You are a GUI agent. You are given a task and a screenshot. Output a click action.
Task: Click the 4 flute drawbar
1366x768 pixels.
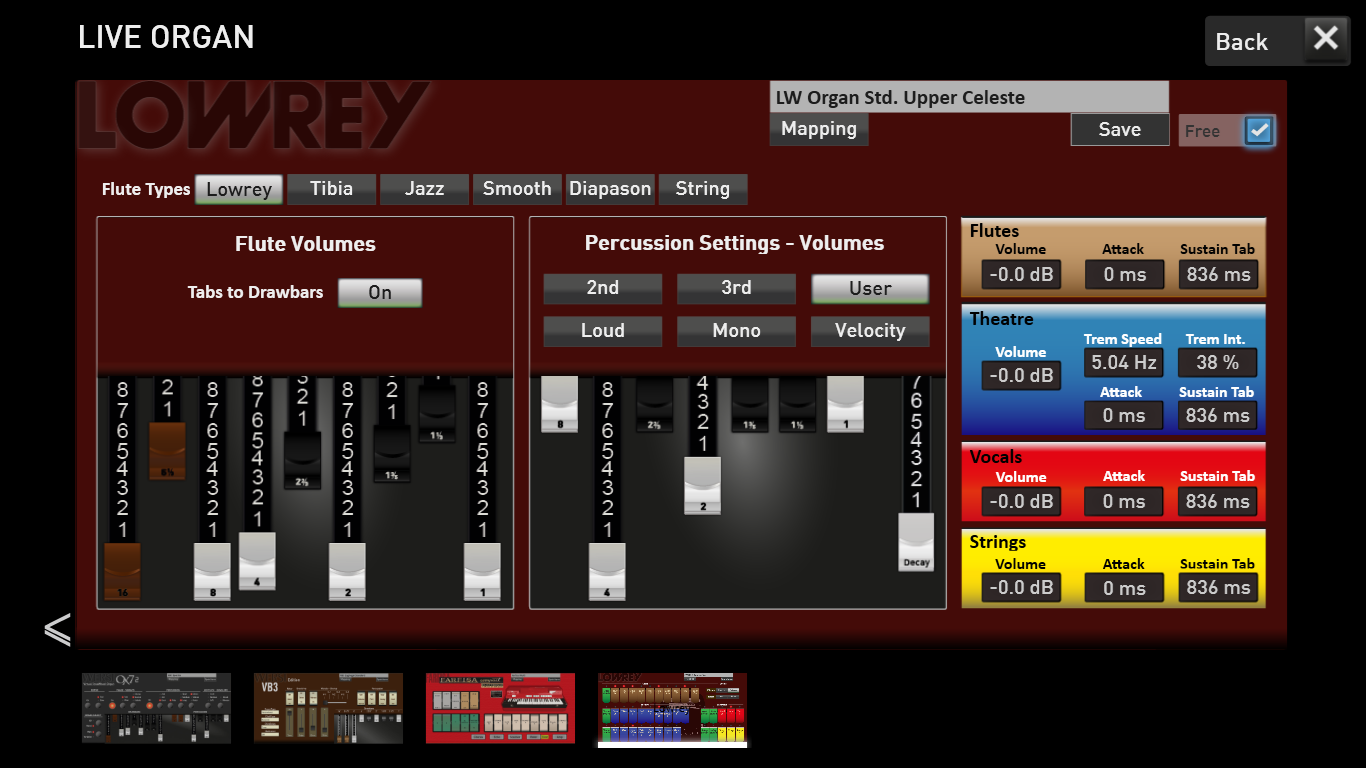257,561
